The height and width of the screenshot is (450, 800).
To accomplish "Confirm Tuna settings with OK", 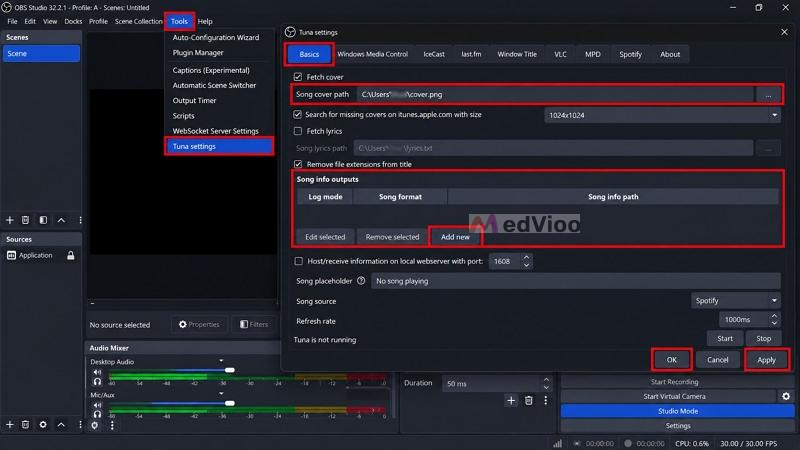I will coord(671,360).
